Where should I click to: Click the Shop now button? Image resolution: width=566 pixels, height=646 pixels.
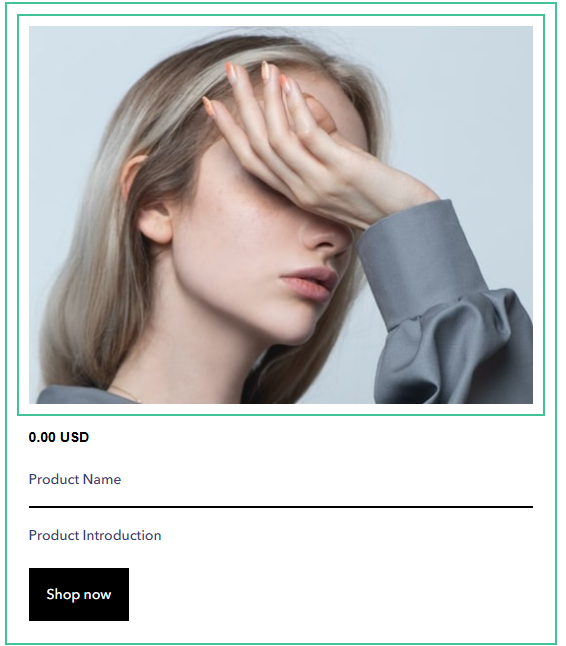tap(79, 594)
